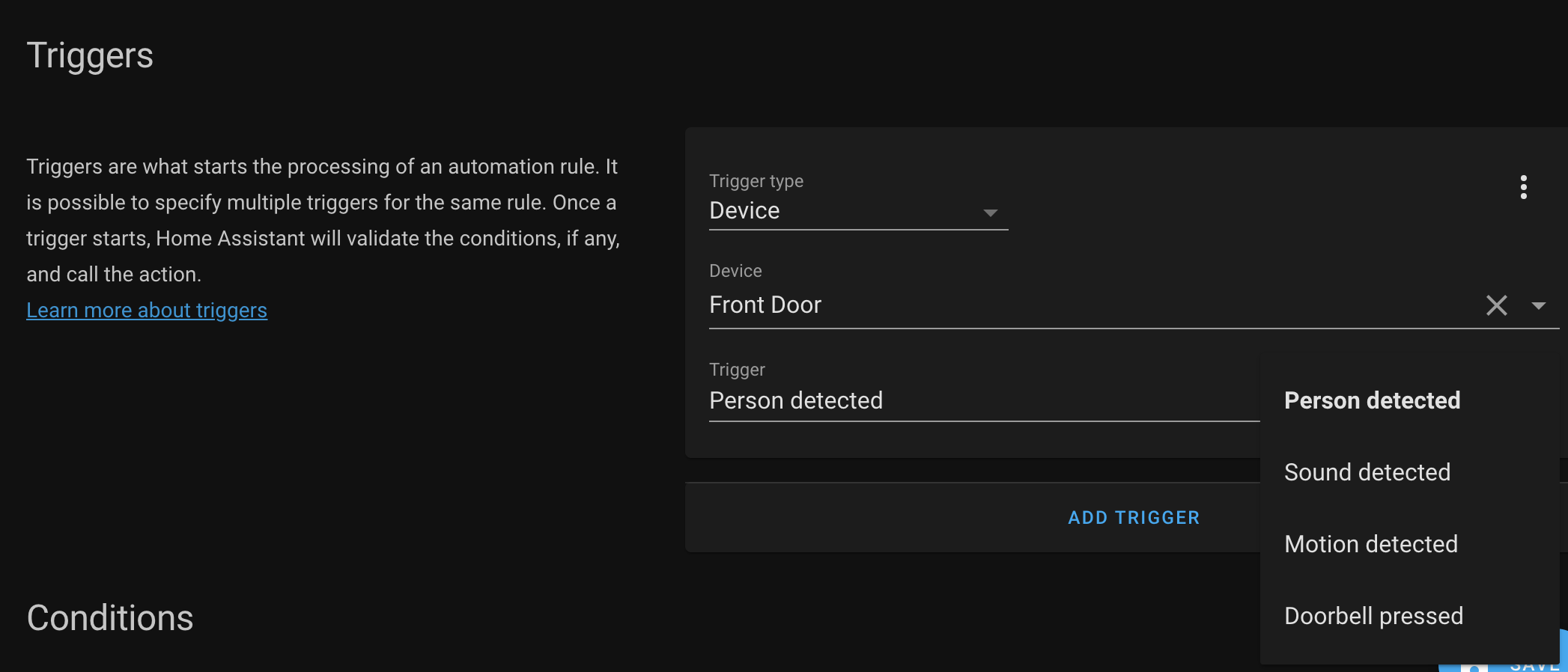The image size is (1568, 672).
Task: Click the Trigger type dropdown caret
Action: (x=991, y=214)
